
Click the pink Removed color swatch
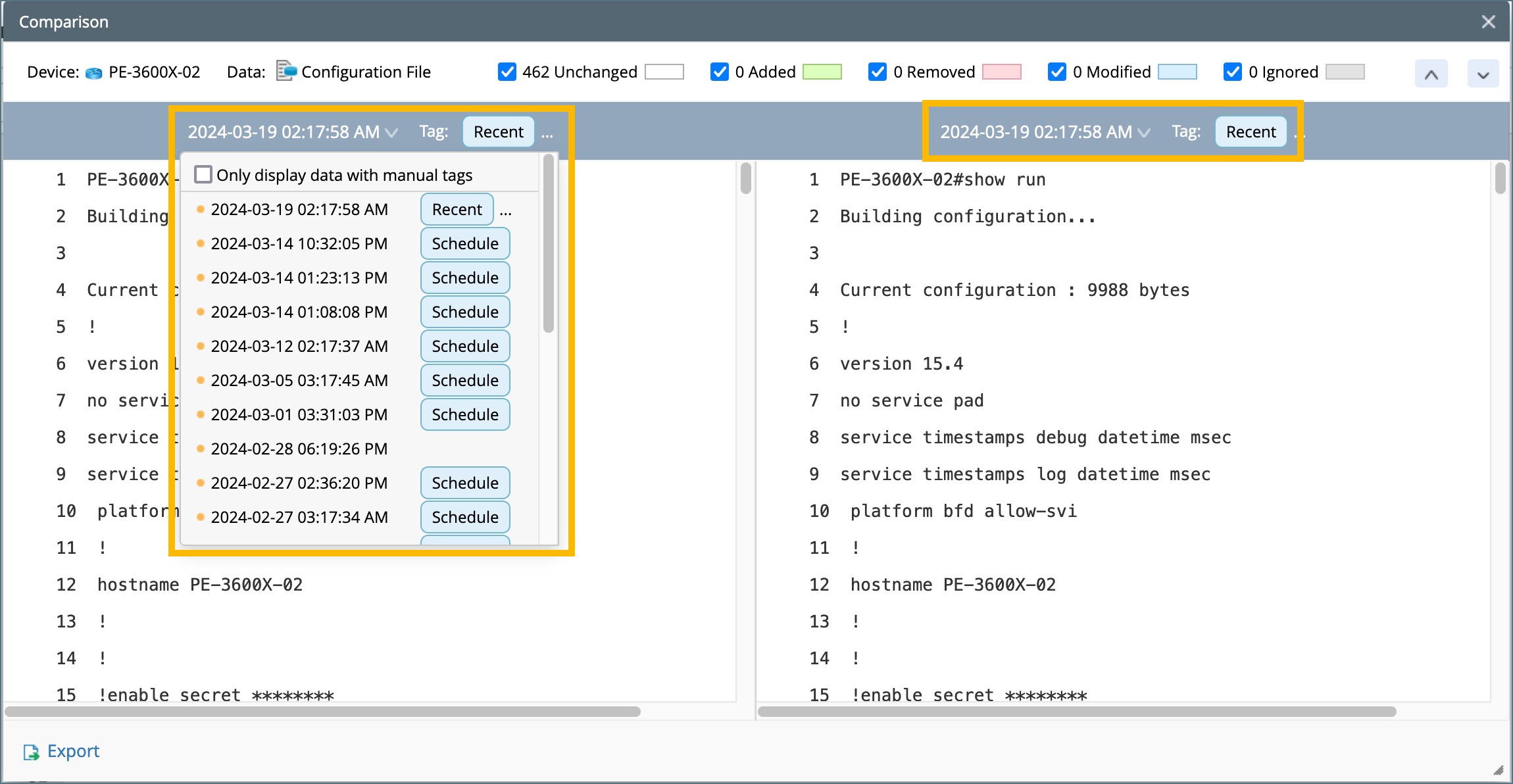[1001, 72]
